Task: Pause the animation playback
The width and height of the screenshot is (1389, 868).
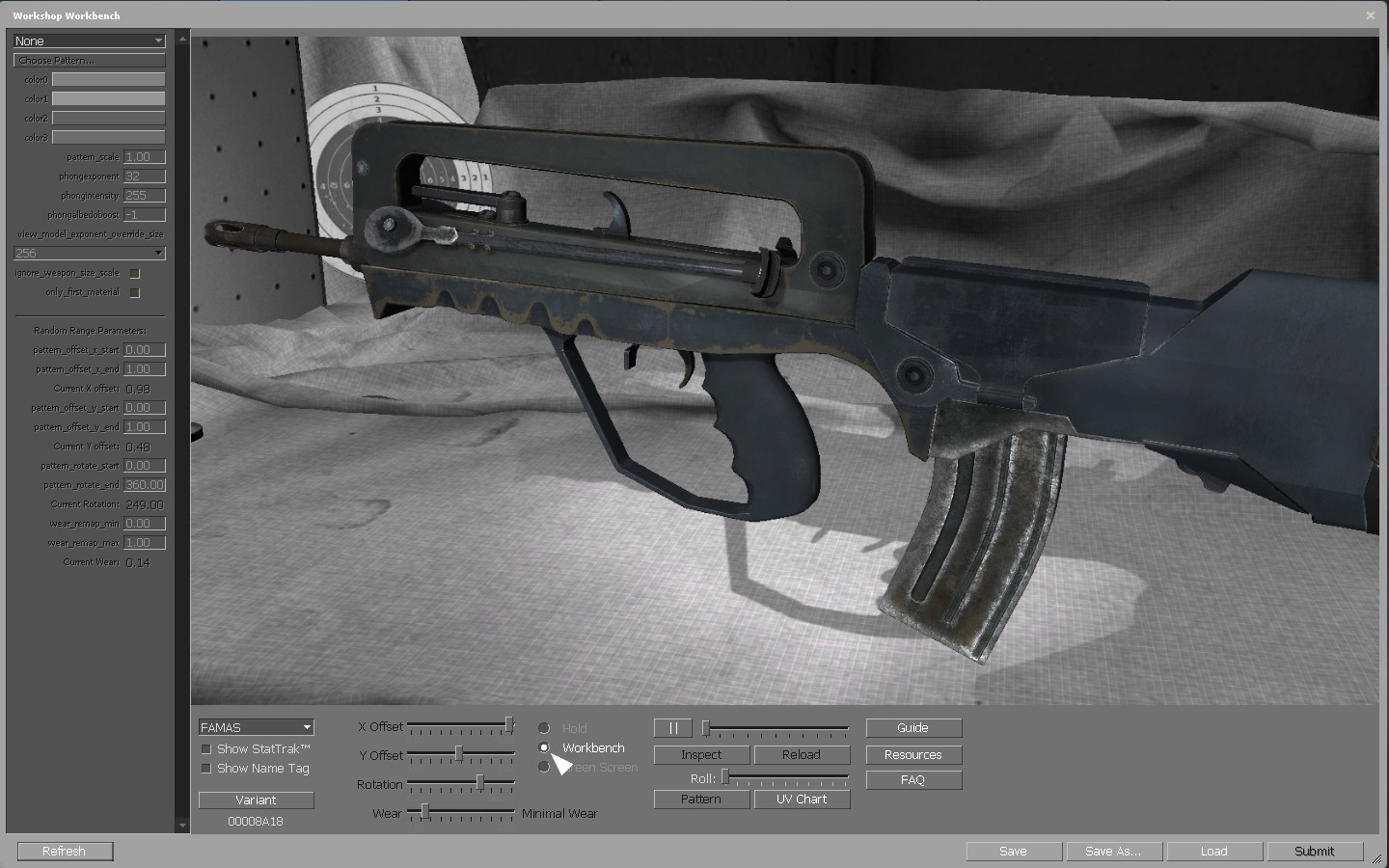Action: [x=673, y=728]
